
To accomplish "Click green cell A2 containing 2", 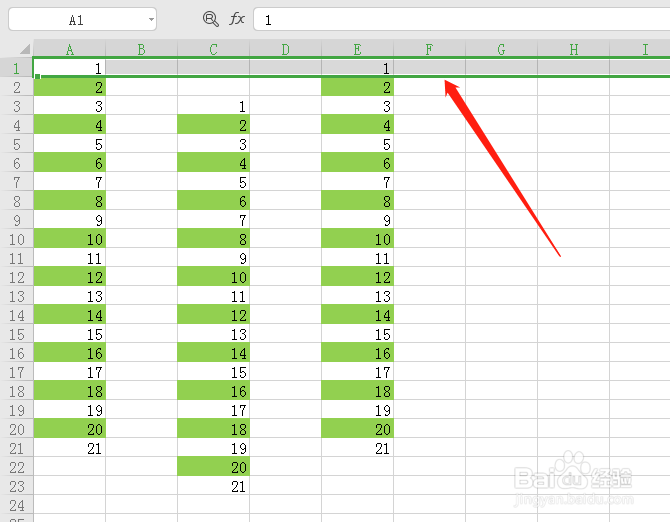I will tap(70, 87).
